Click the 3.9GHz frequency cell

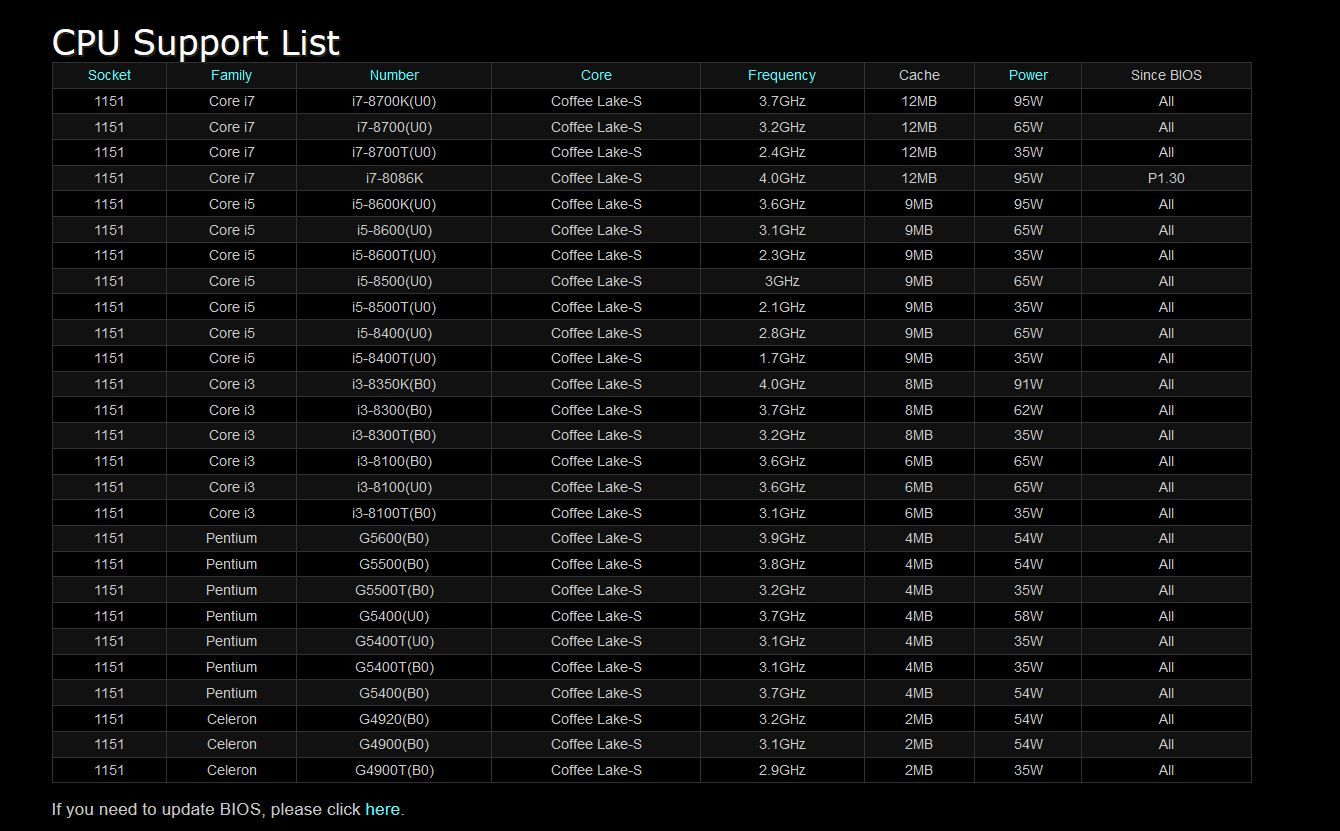tap(782, 538)
